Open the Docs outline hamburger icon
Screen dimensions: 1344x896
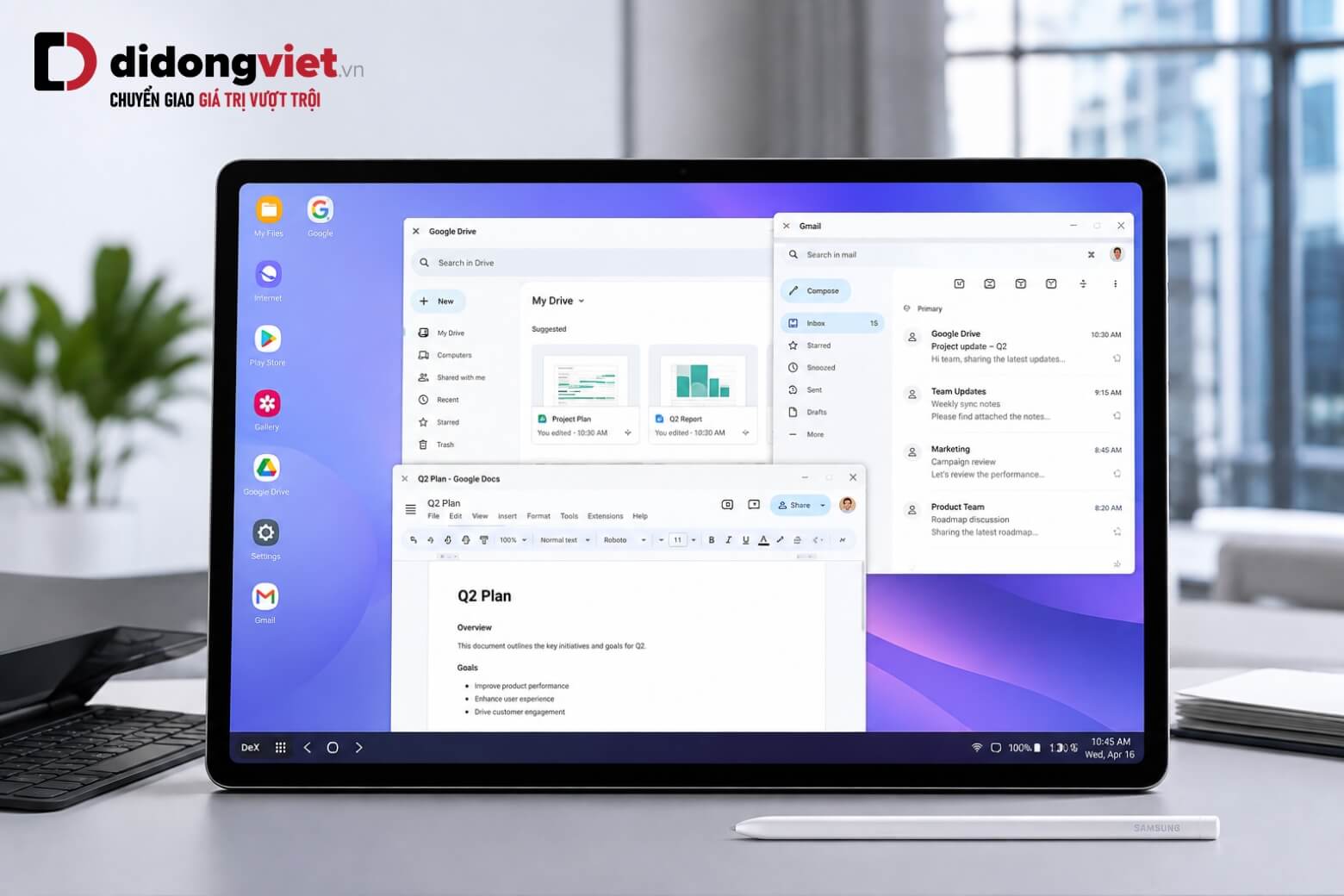click(x=411, y=509)
